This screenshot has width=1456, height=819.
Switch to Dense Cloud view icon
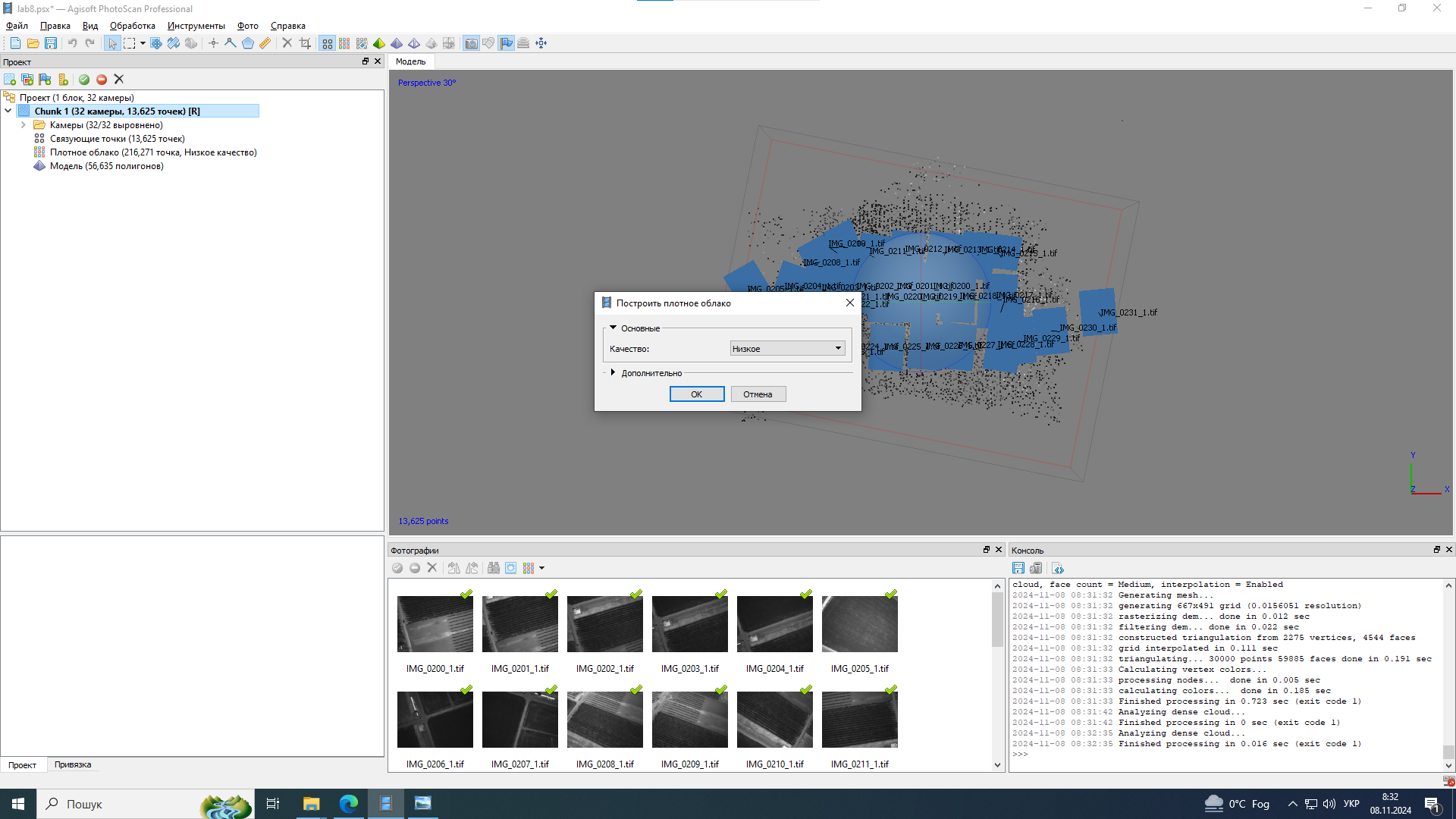point(344,43)
